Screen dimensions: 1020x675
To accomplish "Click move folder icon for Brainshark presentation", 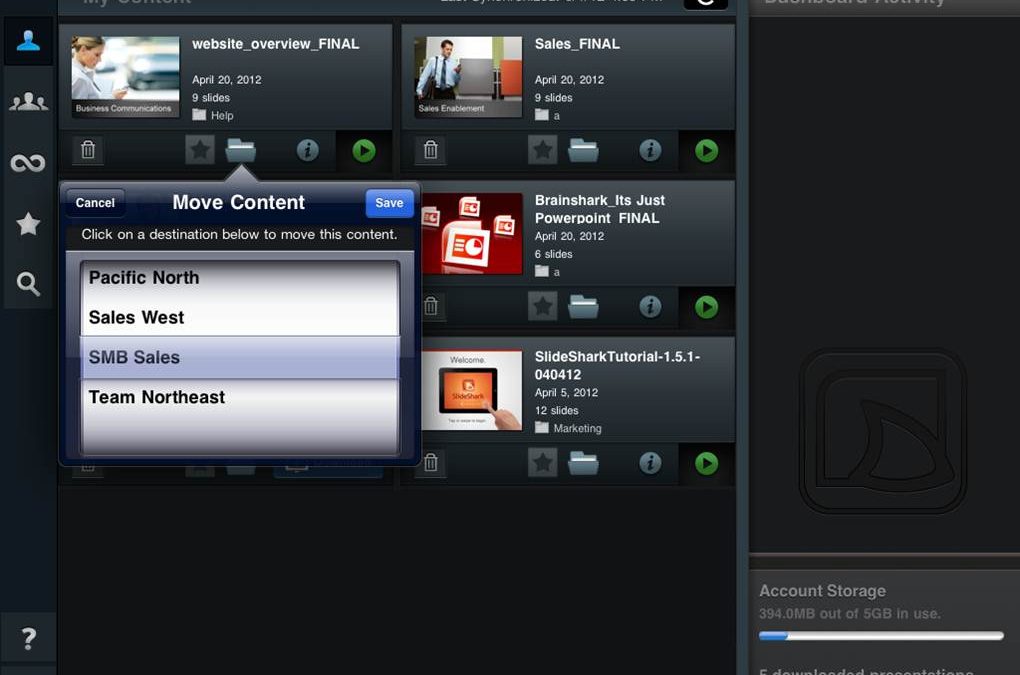I will click(x=584, y=306).
